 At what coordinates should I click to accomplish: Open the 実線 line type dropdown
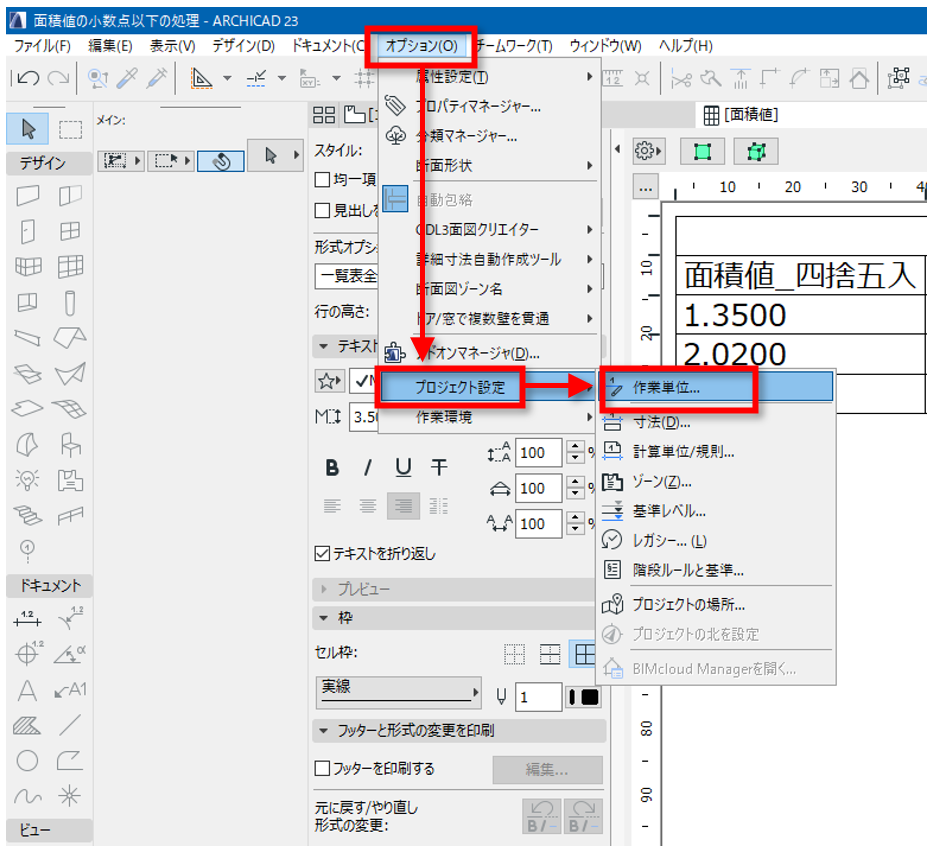[x=398, y=692]
